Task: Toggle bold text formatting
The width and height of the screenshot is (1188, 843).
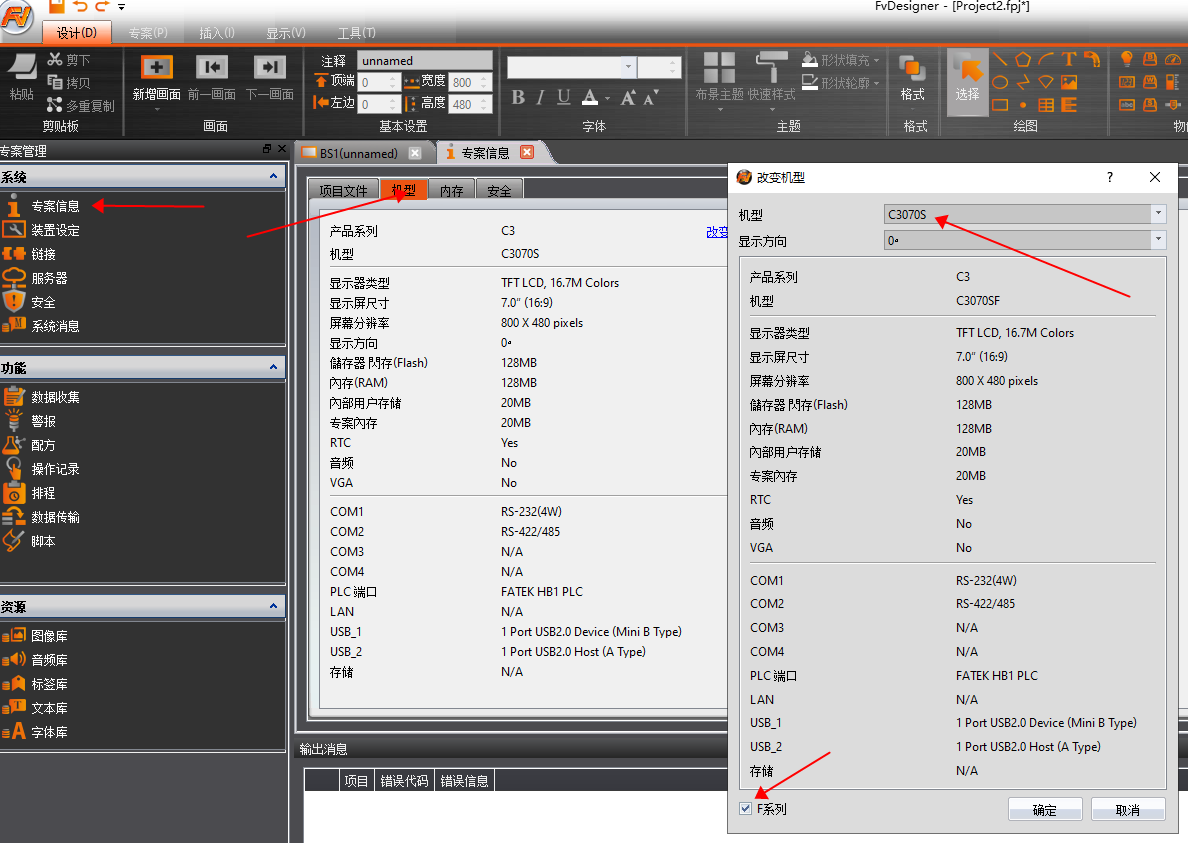Action: pyautogui.click(x=518, y=97)
